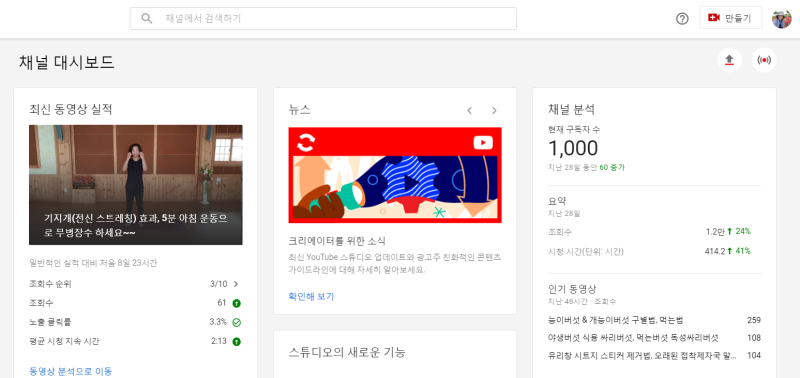This screenshot has height=378, width=800.
Task: Open the help question mark icon
Action: click(682, 19)
